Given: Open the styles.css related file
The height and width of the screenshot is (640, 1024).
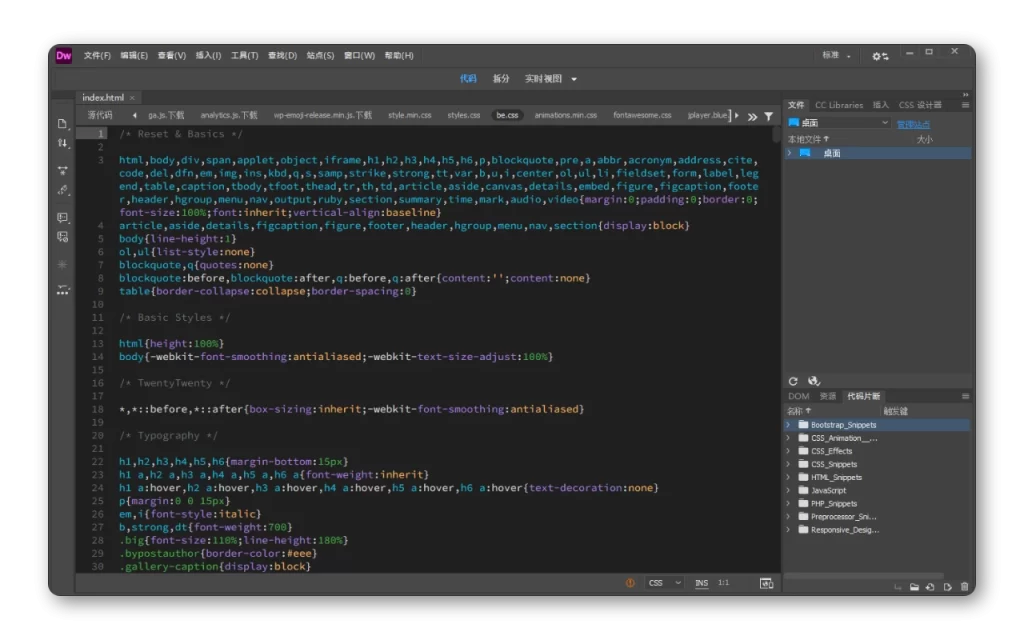Looking at the screenshot, I should pos(463,116).
